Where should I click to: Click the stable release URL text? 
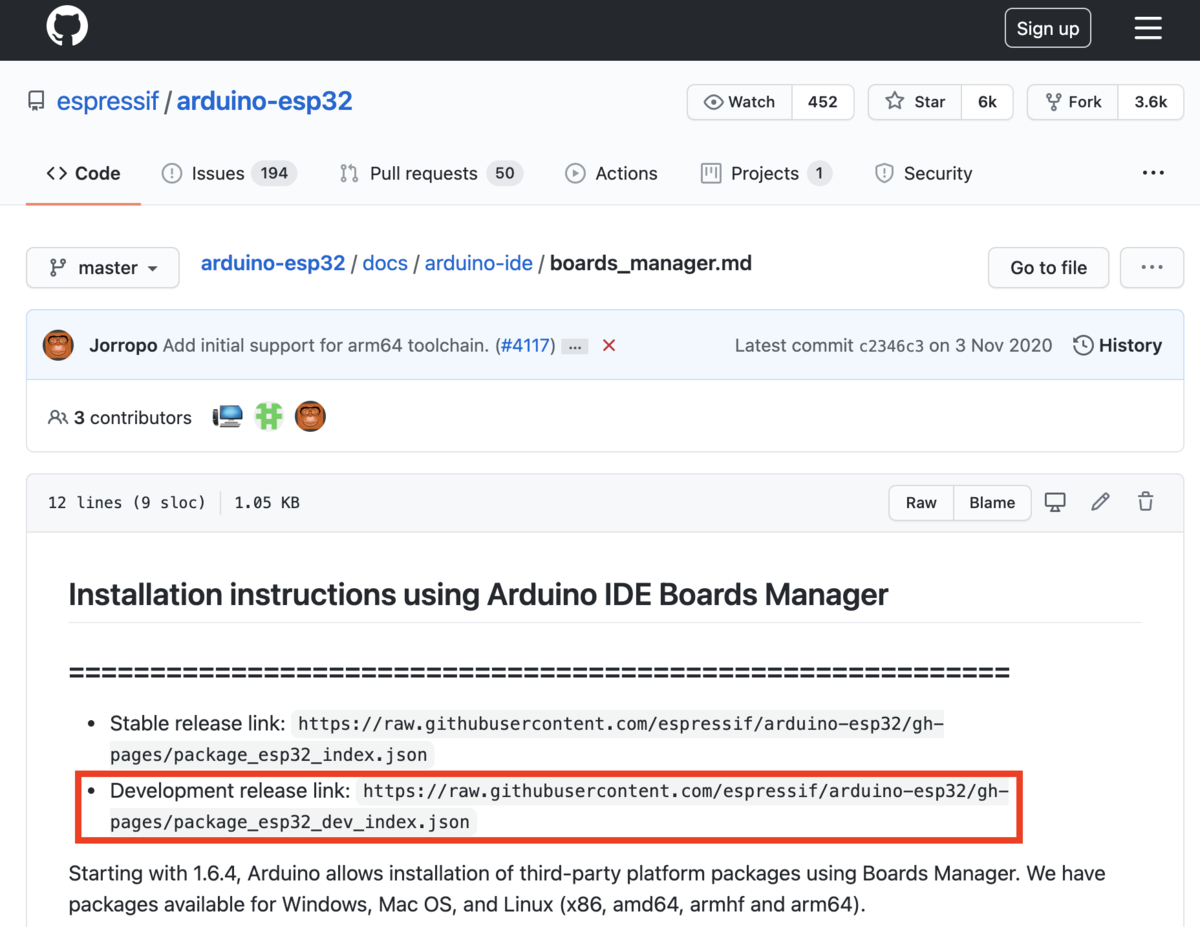click(527, 739)
